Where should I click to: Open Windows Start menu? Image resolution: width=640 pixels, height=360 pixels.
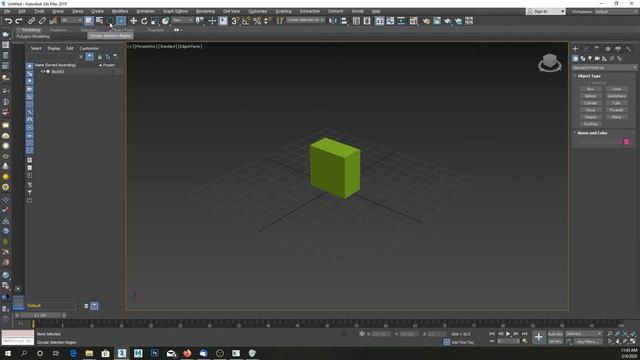(x=7, y=353)
